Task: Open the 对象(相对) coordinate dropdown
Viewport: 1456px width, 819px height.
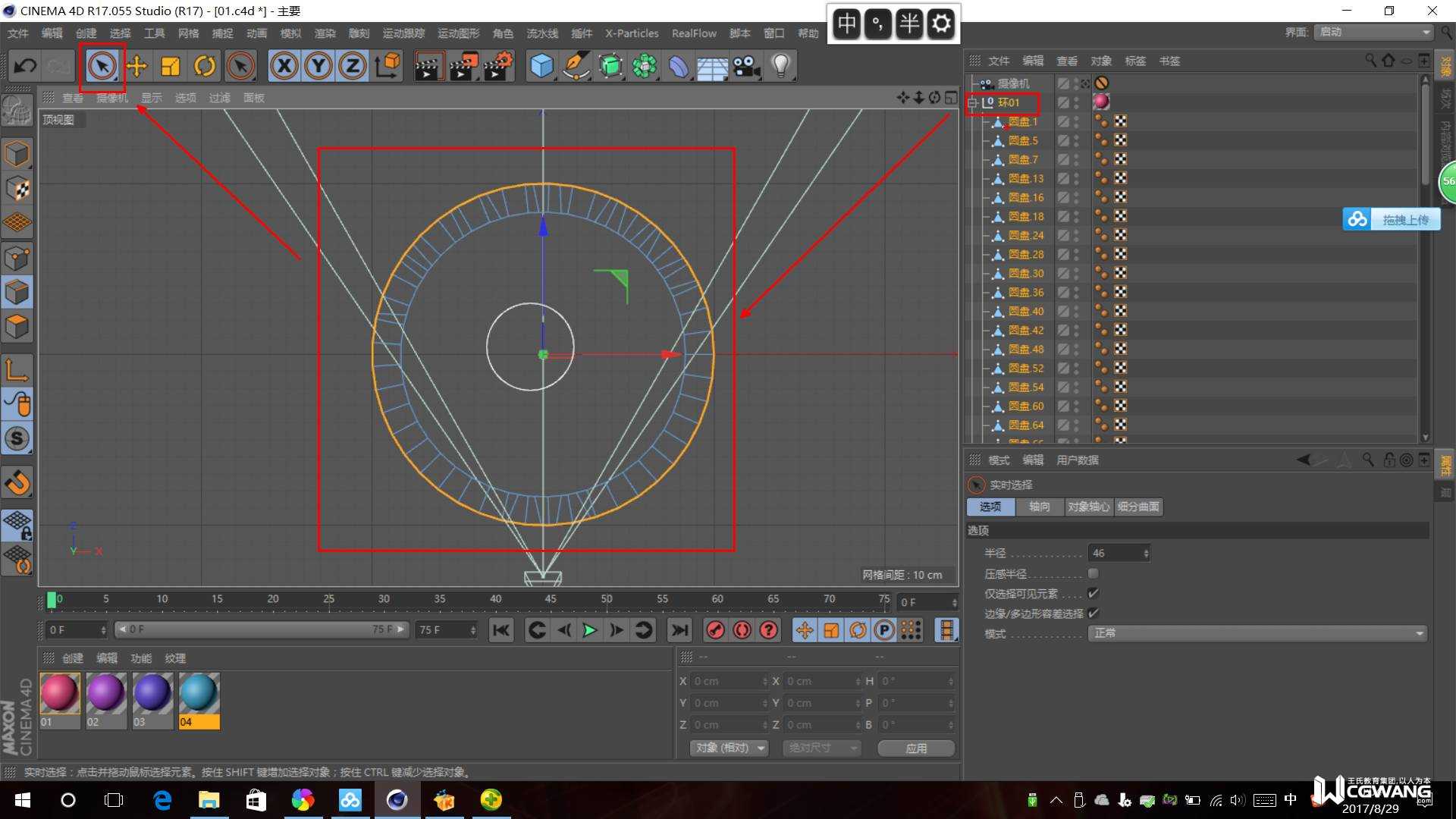Action: [730, 748]
